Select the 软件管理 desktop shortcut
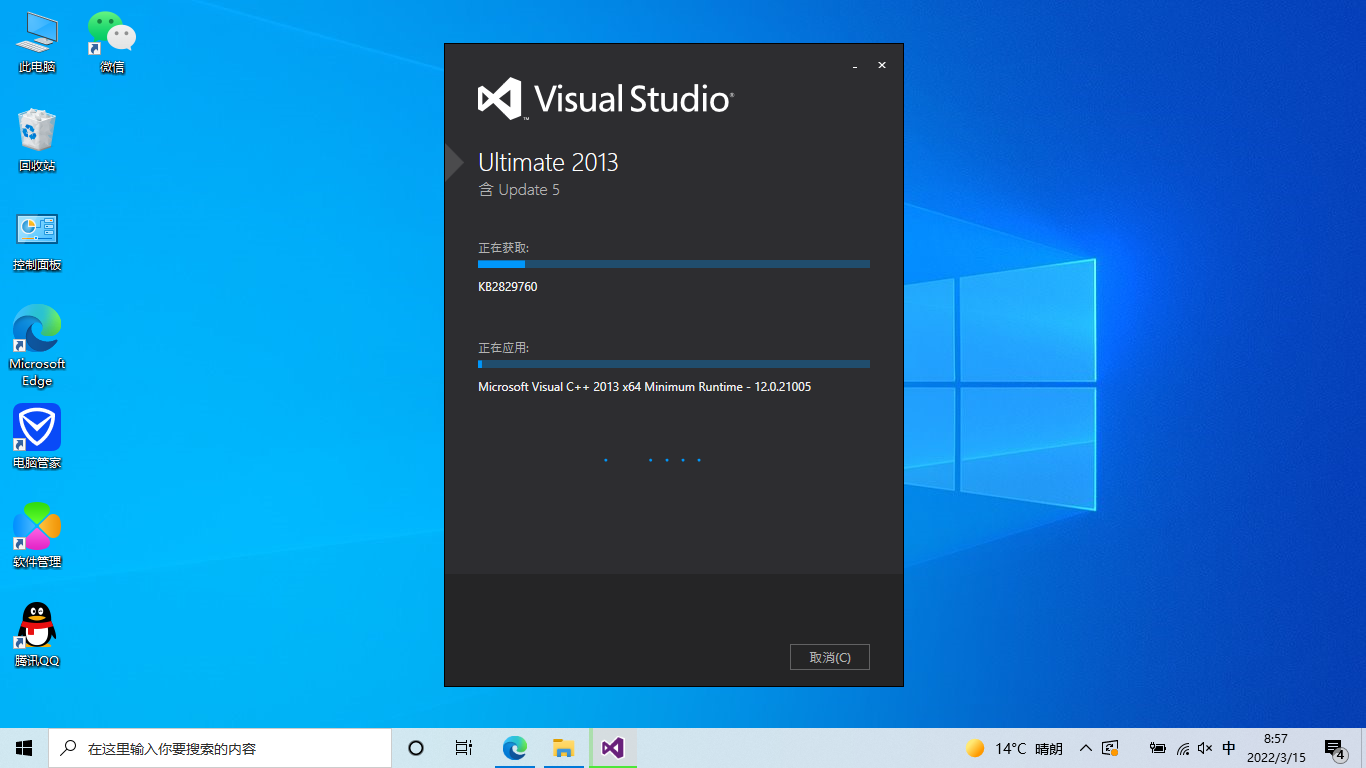The image size is (1366, 768). click(37, 536)
